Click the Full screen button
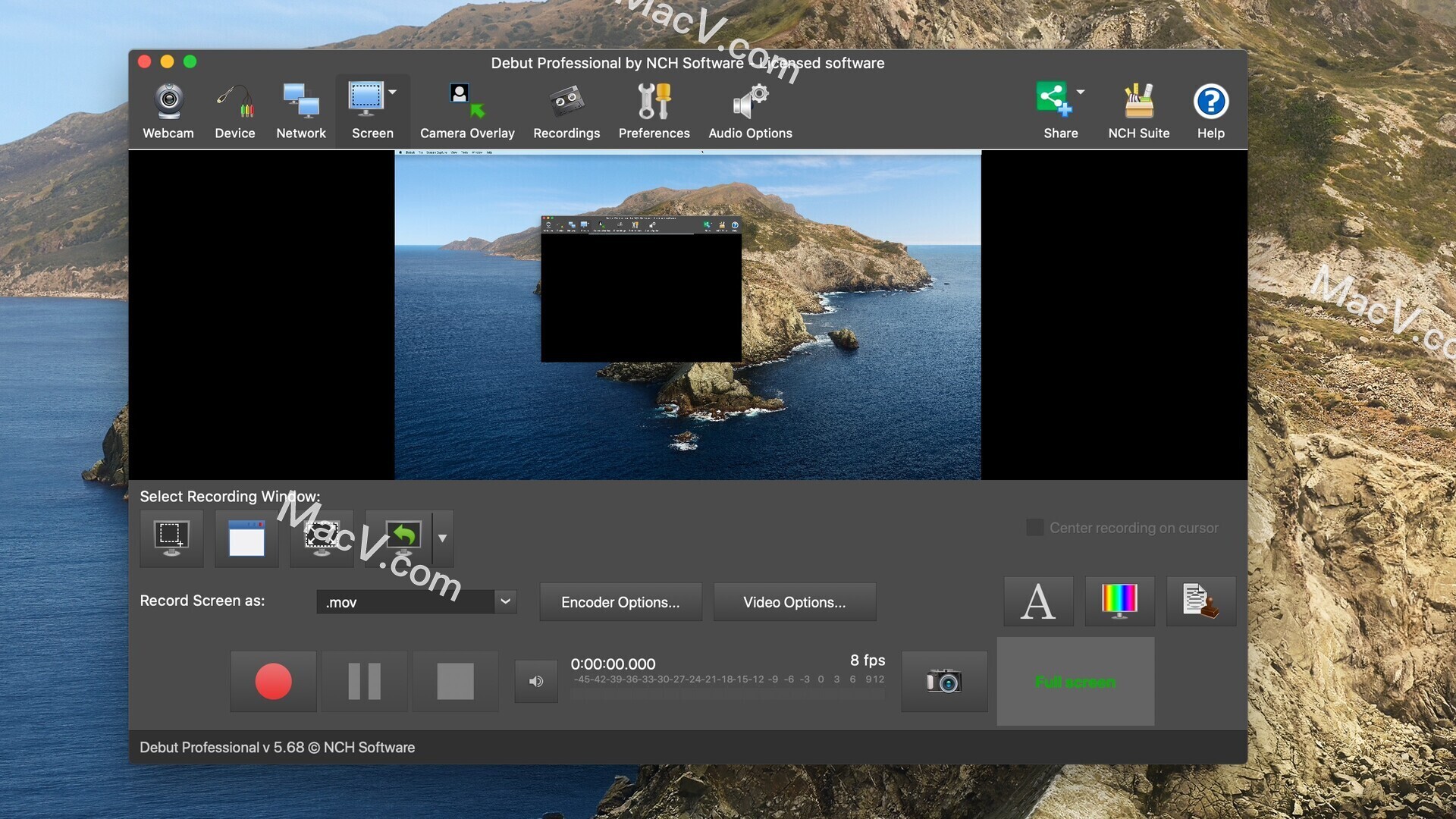 click(x=1075, y=682)
